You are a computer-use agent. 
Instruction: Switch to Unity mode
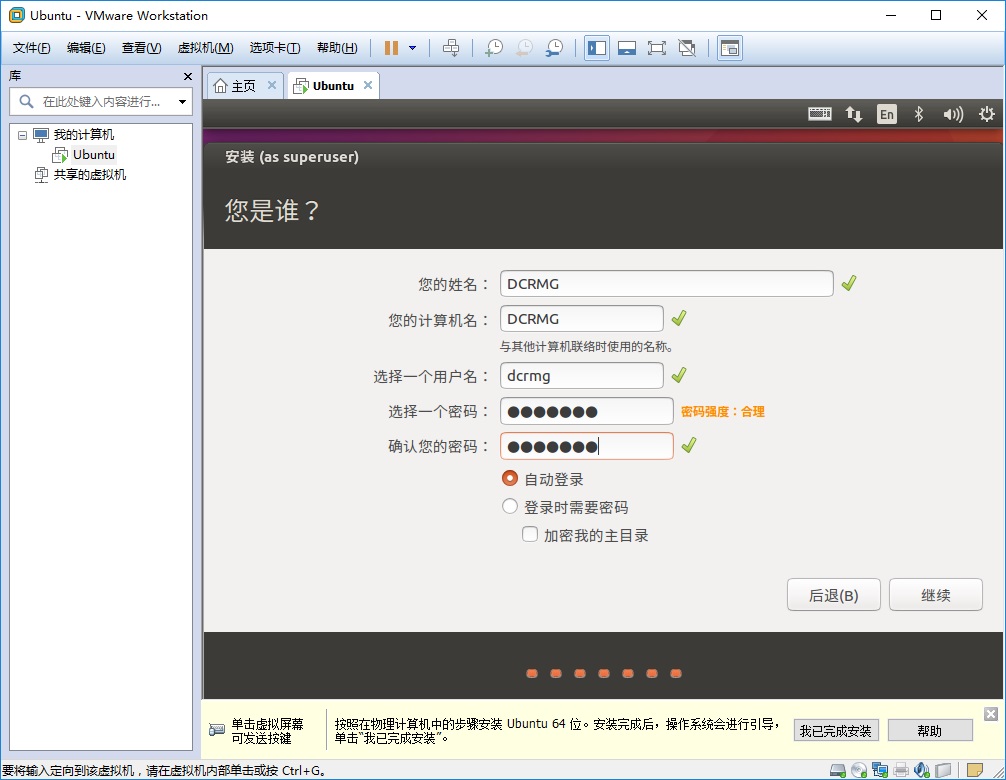point(687,48)
